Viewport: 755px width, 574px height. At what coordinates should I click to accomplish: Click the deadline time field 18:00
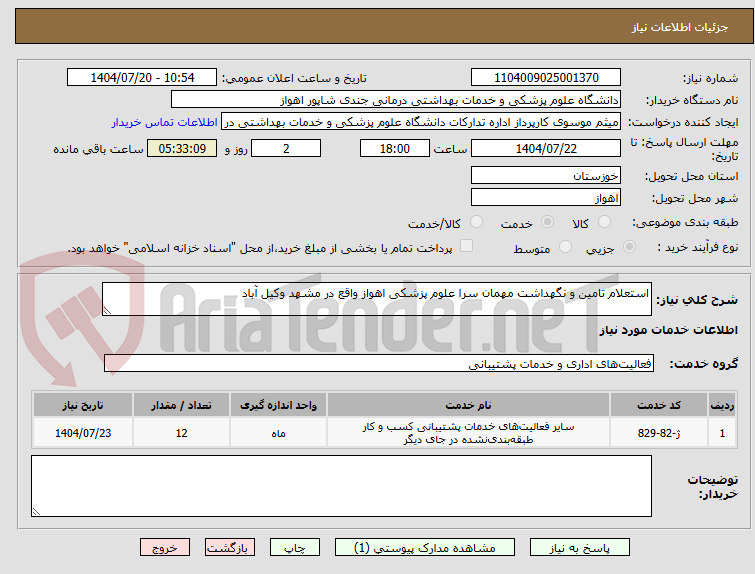click(x=395, y=148)
